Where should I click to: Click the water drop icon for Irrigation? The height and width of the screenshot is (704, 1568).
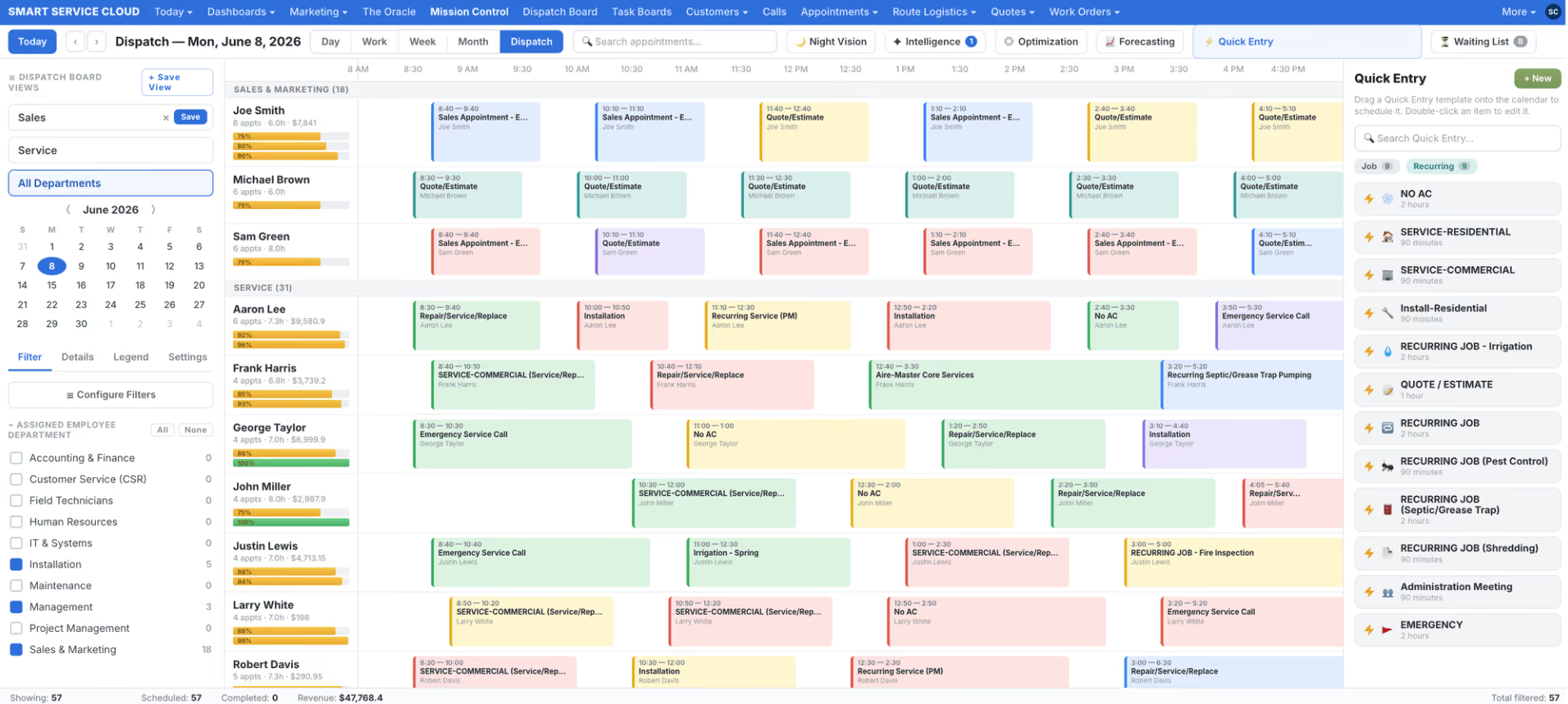coord(1388,352)
